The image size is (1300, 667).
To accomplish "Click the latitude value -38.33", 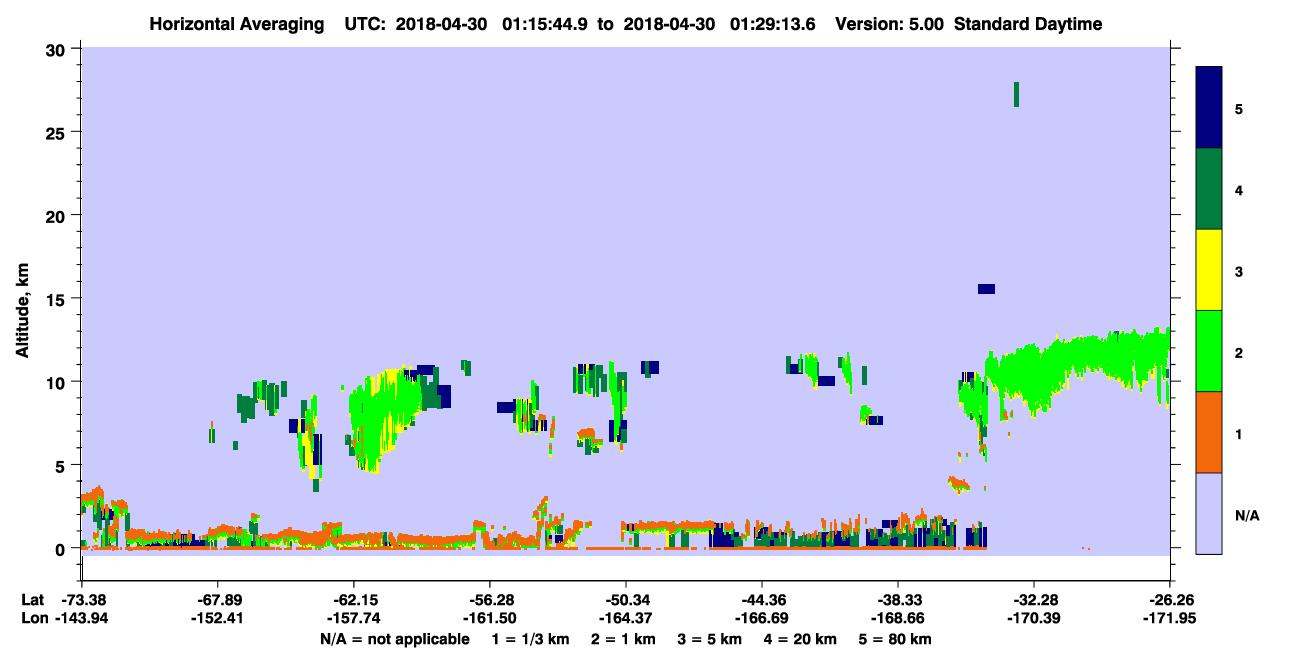I will (898, 599).
